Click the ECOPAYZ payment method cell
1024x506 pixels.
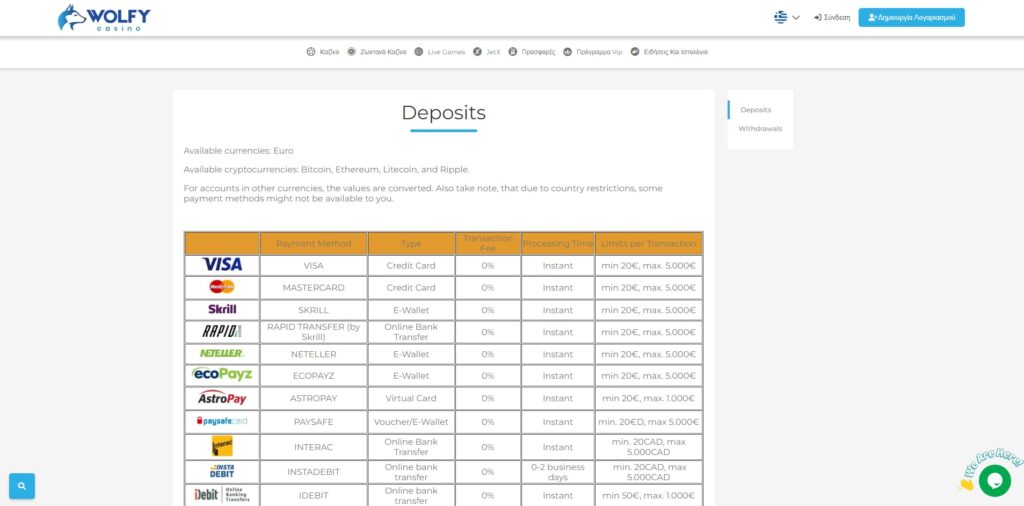(313, 375)
